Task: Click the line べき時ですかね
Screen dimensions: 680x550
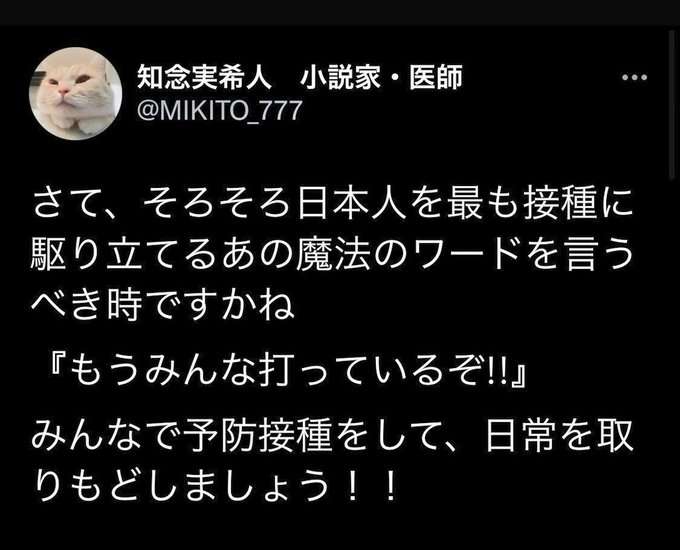Action: pos(163,304)
